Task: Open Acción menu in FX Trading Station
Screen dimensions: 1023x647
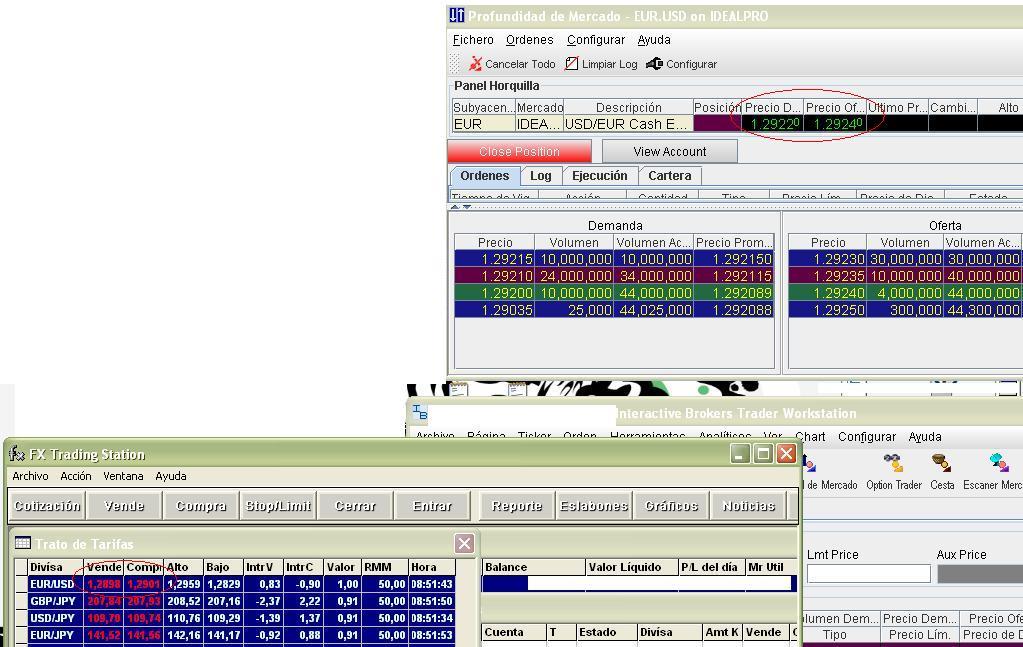Action: (76, 476)
